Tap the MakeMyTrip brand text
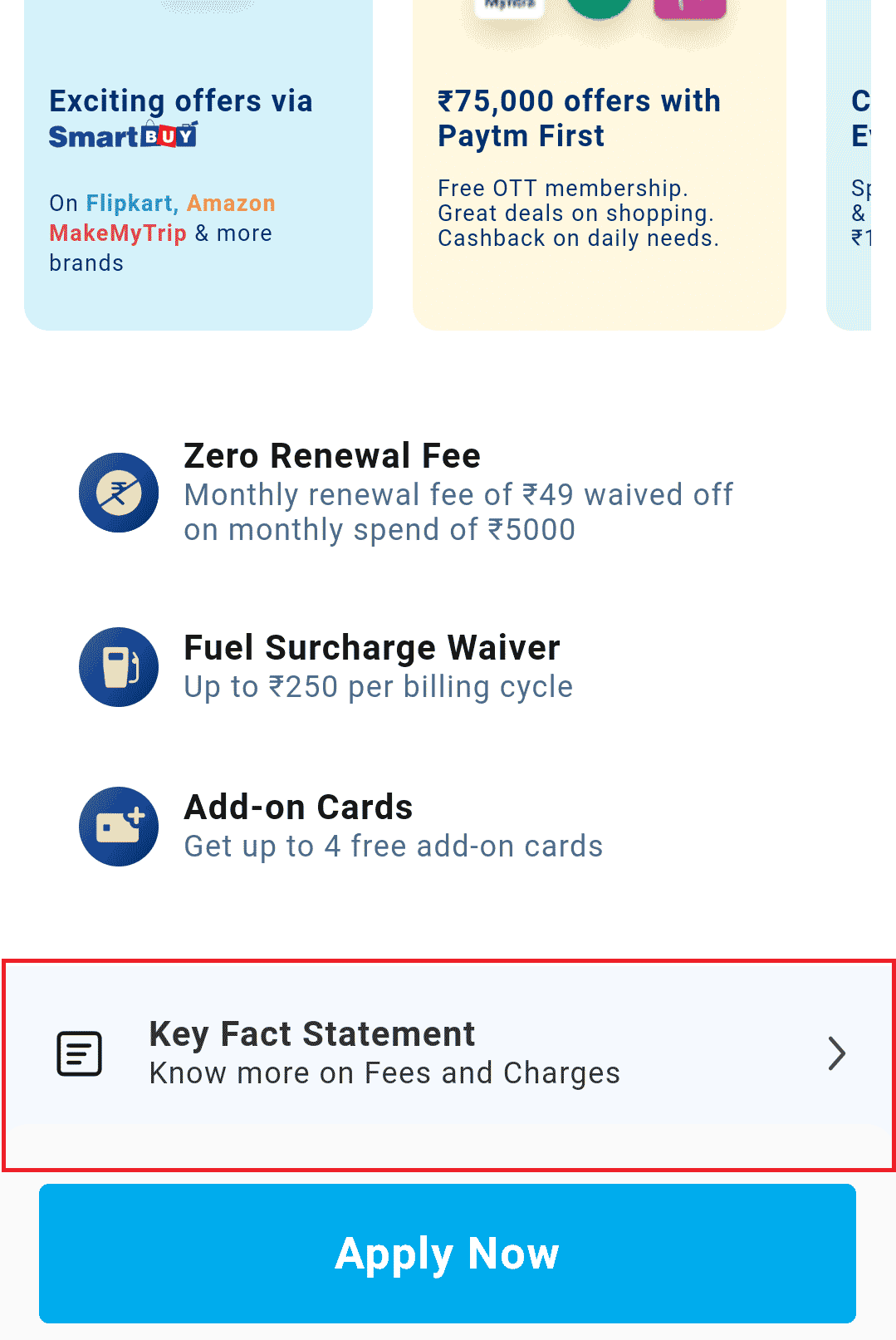This screenshot has height=1340, width=896. tap(118, 233)
